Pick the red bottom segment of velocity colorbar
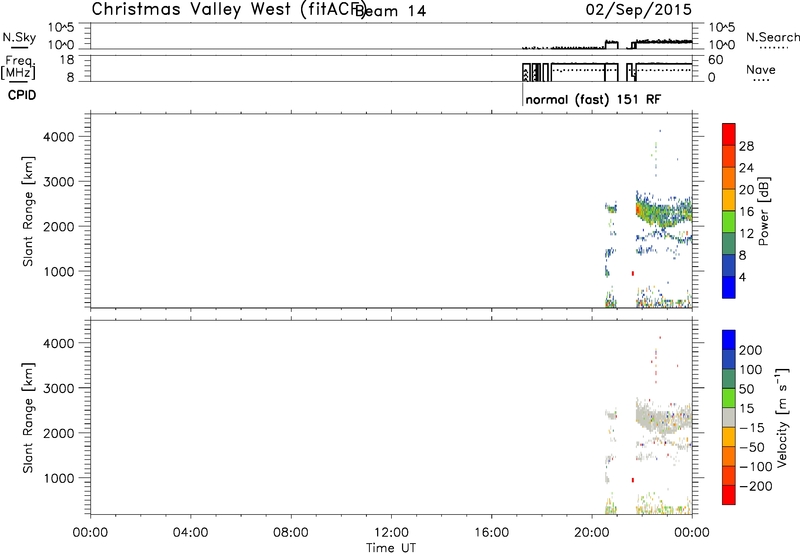The height and width of the screenshot is (554, 800). click(729, 495)
